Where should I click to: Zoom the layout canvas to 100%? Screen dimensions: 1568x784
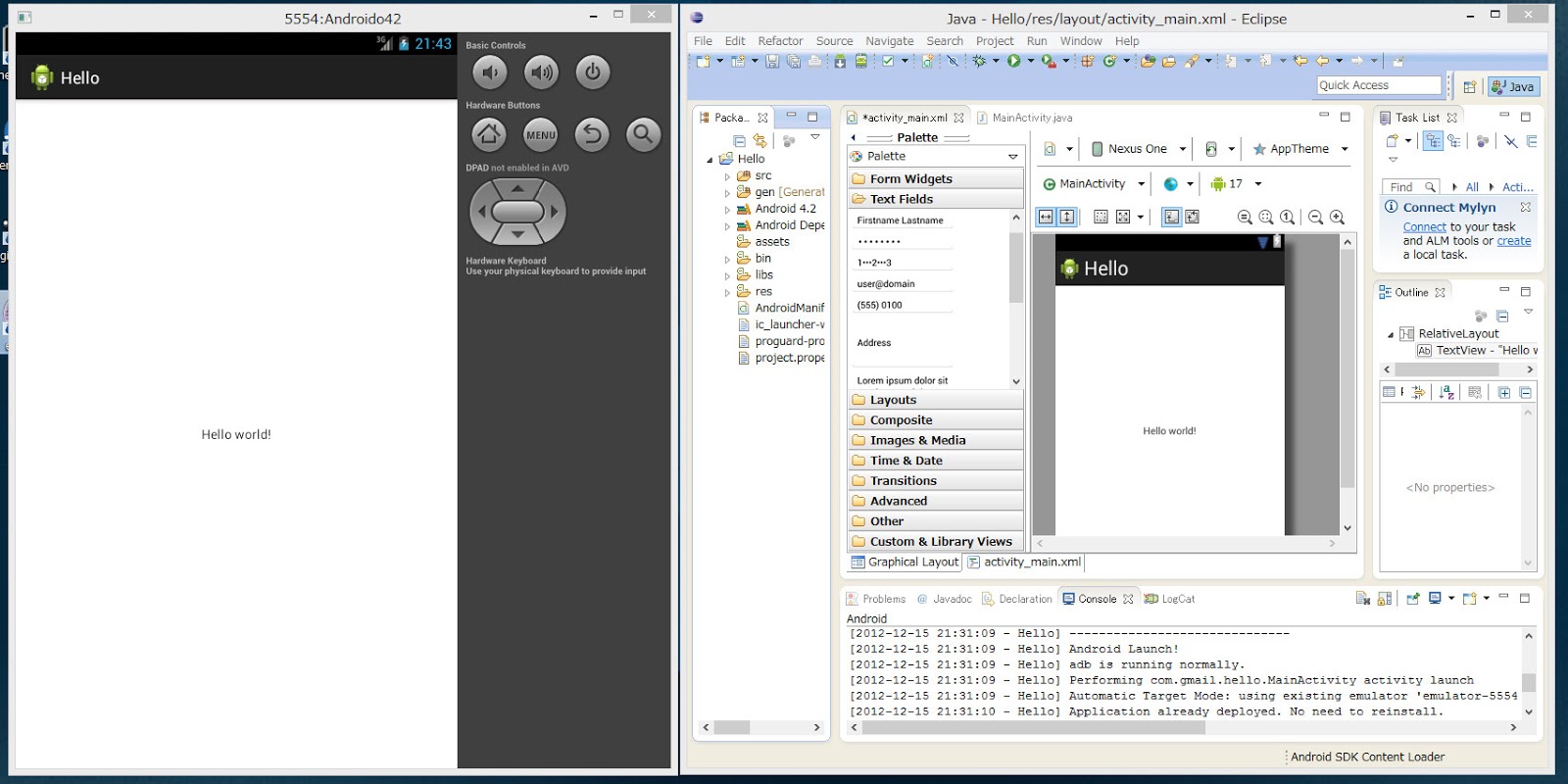(x=1288, y=217)
